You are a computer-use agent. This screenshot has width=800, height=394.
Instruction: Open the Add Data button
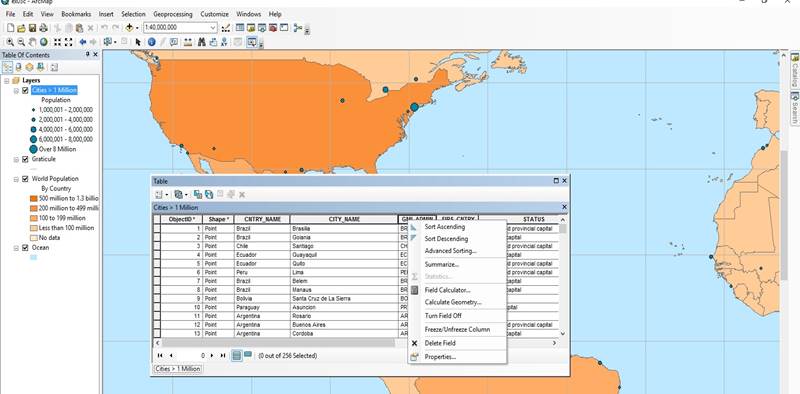coord(130,28)
